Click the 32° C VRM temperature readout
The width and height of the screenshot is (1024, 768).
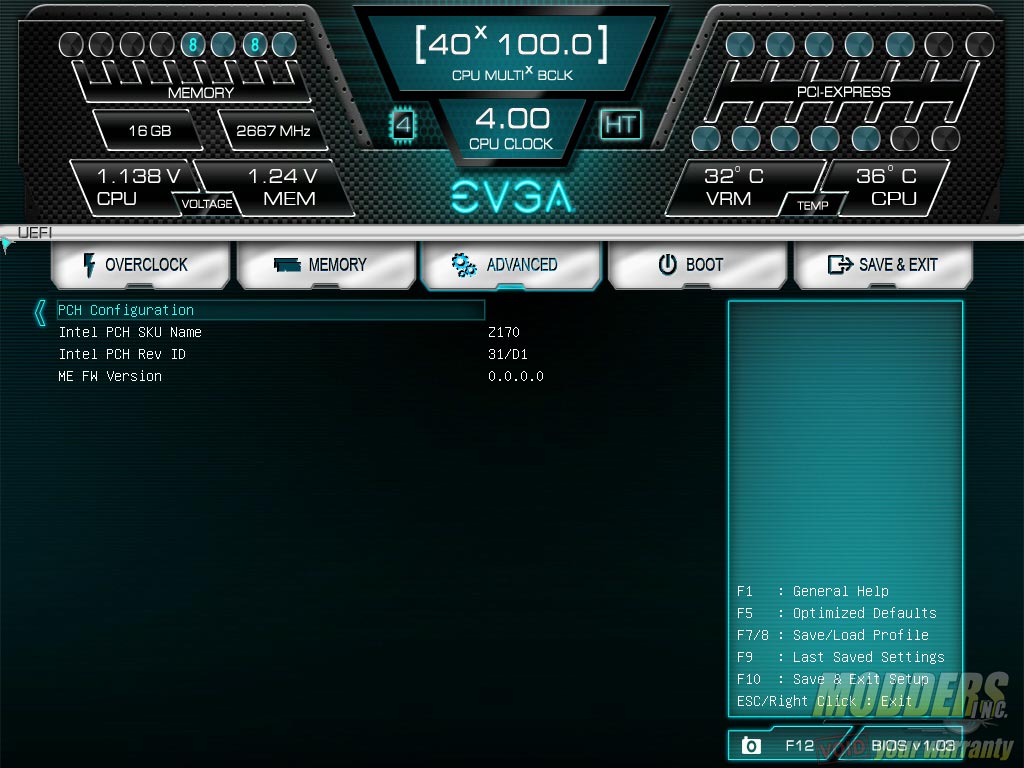(x=733, y=186)
